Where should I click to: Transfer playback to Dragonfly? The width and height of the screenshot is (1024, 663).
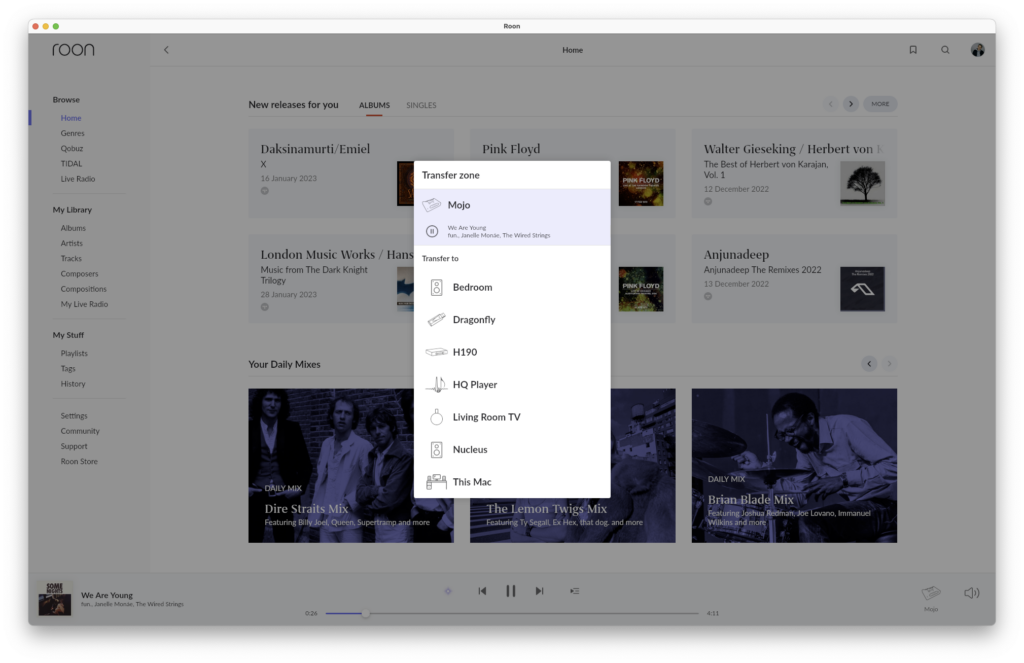point(512,319)
